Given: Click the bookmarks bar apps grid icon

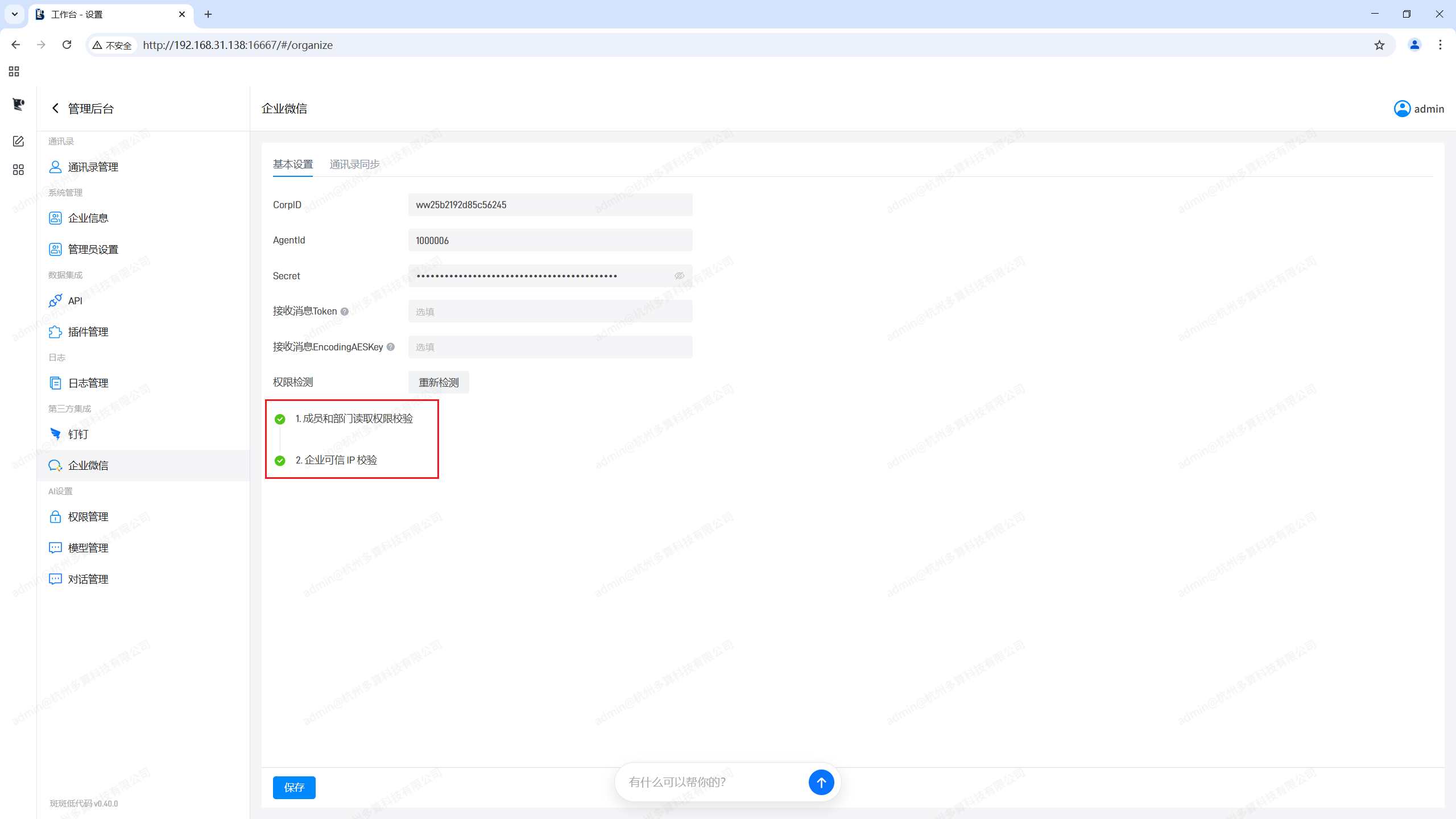Looking at the screenshot, I should 14,72.
